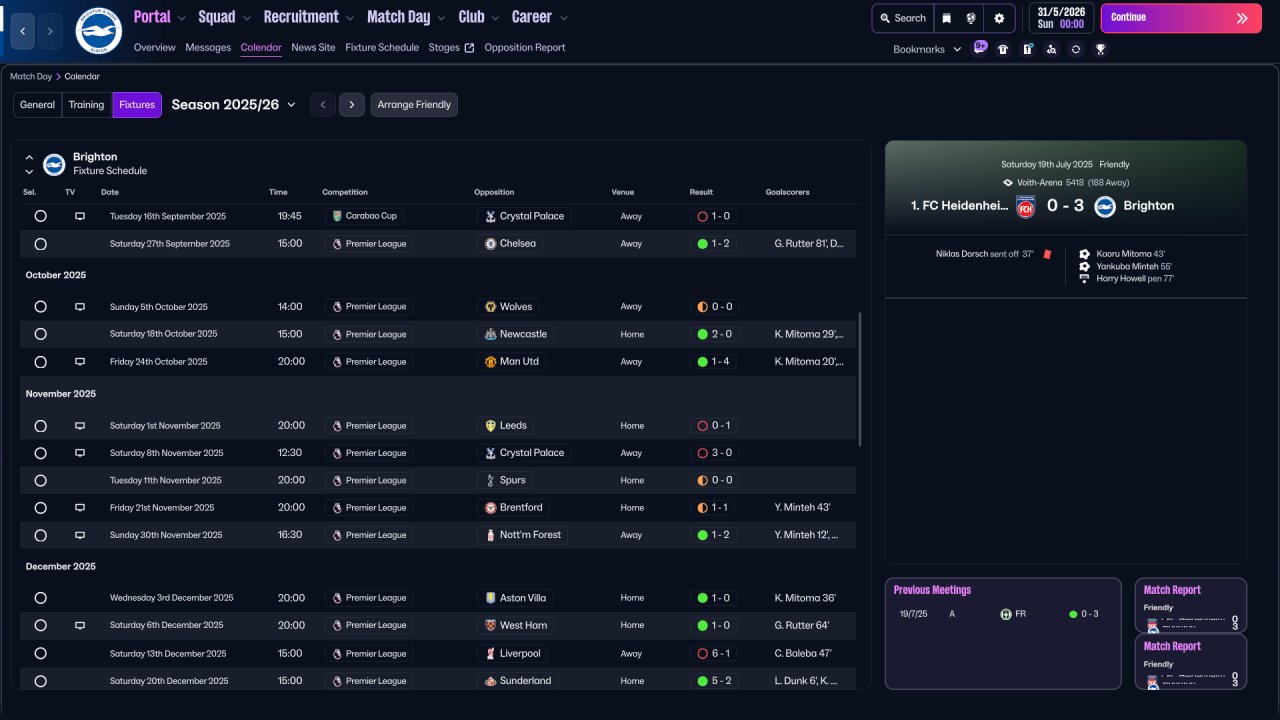Open the Fixture Schedule subtab

(x=382, y=47)
